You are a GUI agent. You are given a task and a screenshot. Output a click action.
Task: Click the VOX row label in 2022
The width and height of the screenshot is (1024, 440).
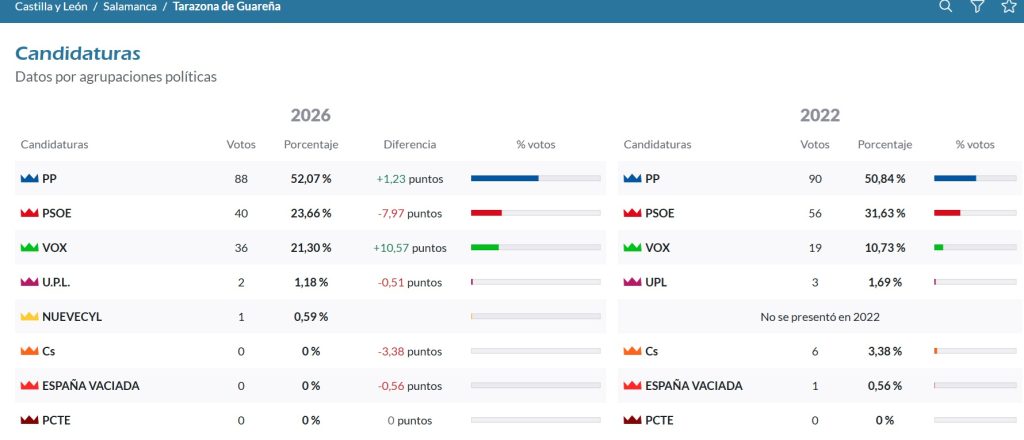[x=657, y=247]
